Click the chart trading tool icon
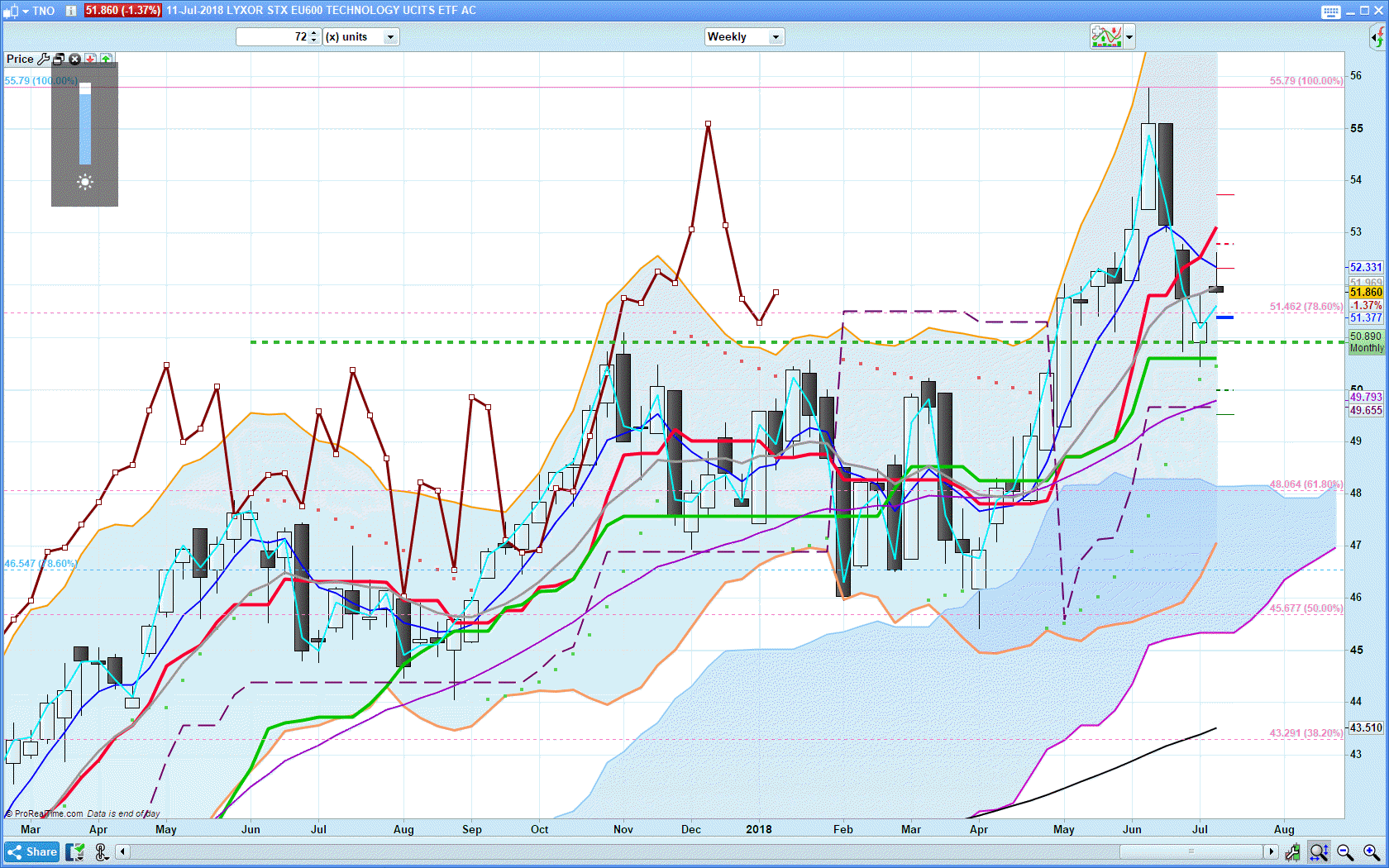The image size is (1389, 868). [1292, 851]
